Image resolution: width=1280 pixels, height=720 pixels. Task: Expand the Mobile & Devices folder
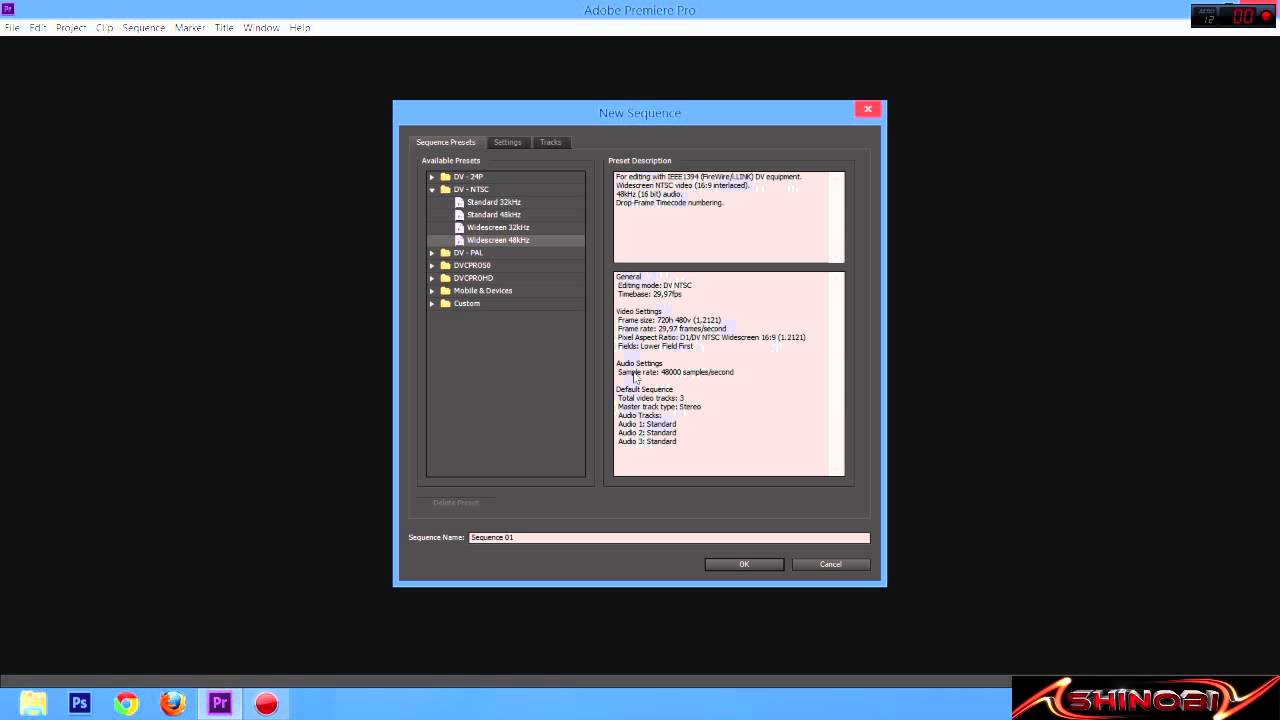[432, 291]
